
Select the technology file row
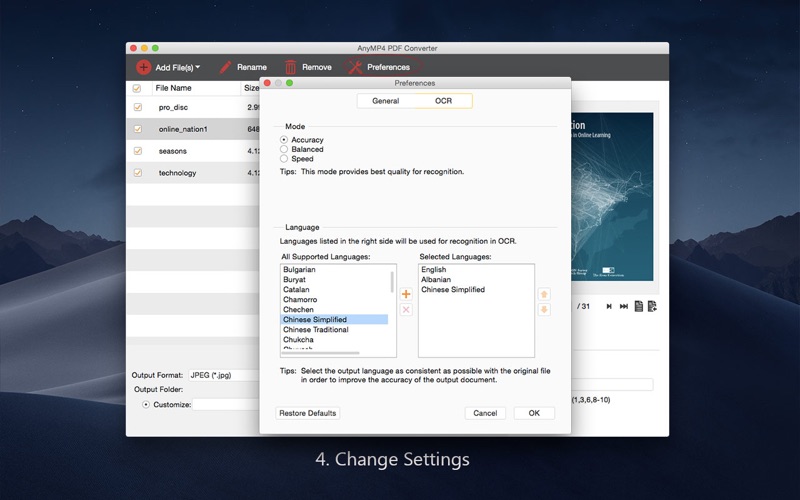tap(193, 173)
